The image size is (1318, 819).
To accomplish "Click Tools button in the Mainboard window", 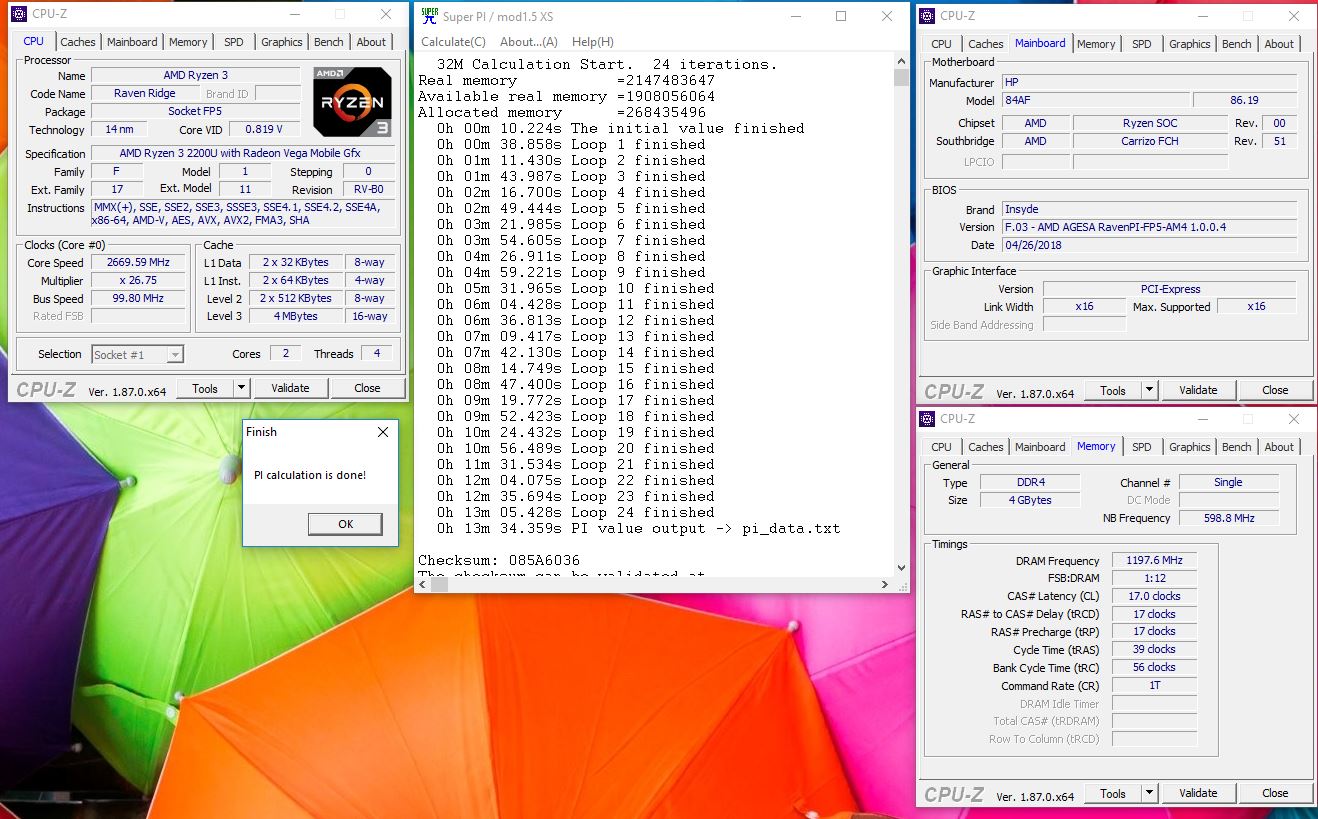I will click(1113, 391).
